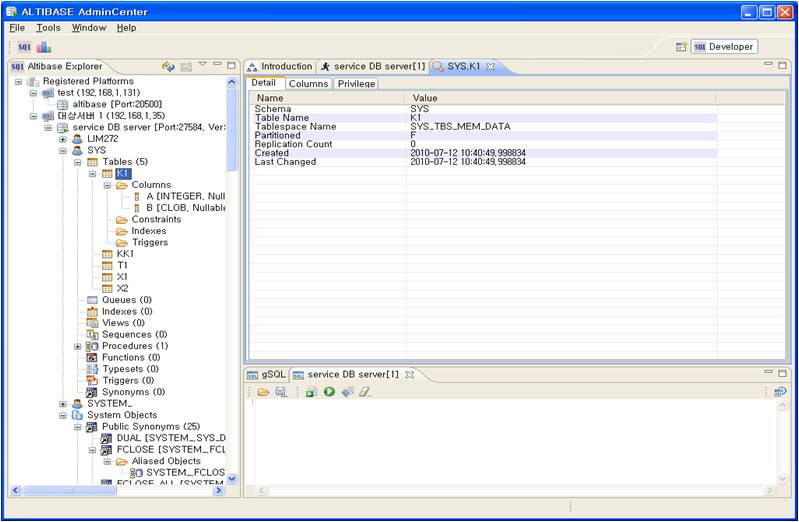Click the save script icon in gSQL toolbar
The height and width of the screenshot is (522, 799).
[281, 392]
